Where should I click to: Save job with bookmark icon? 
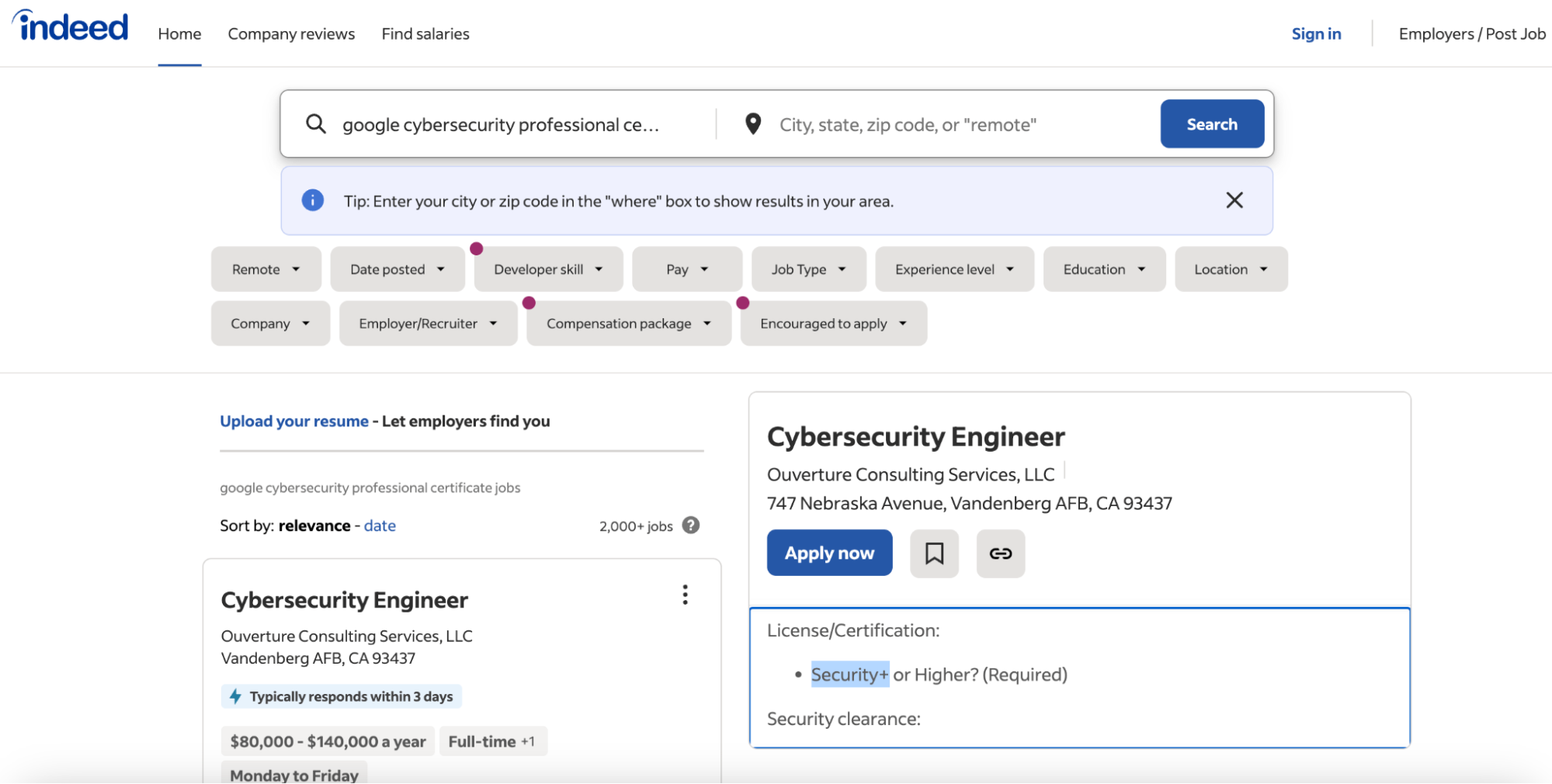tap(934, 553)
